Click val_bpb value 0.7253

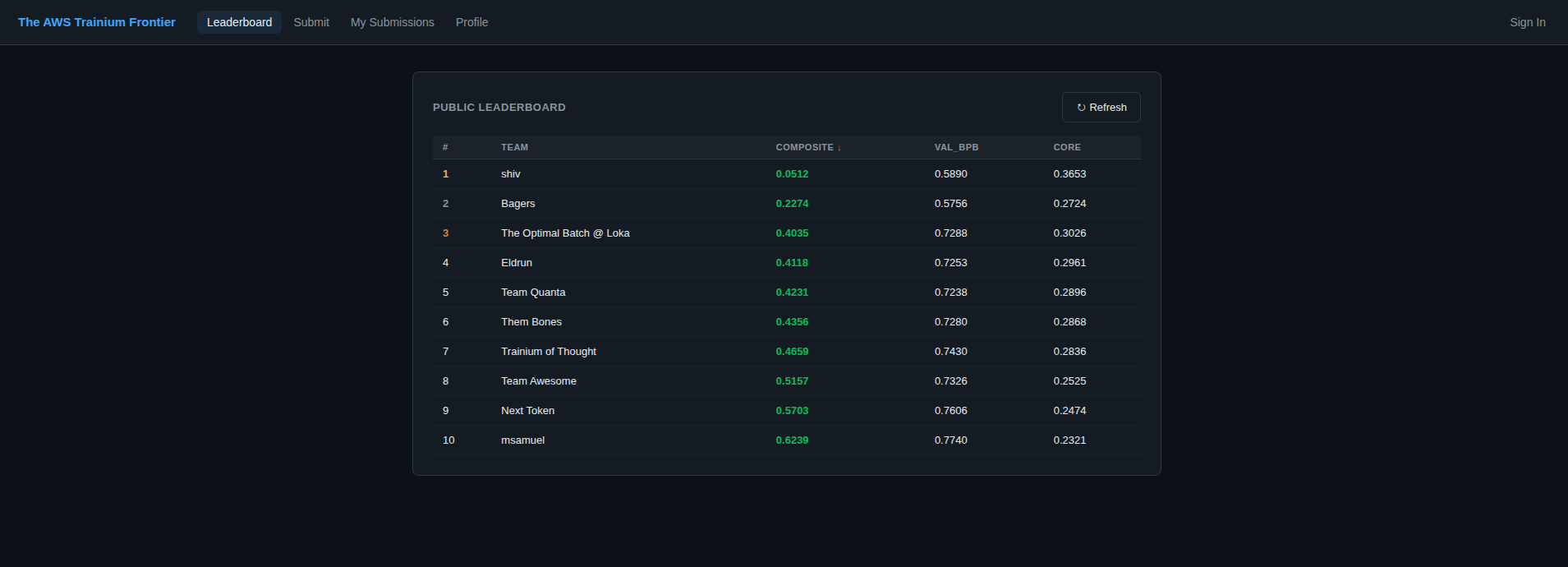pyautogui.click(x=951, y=263)
